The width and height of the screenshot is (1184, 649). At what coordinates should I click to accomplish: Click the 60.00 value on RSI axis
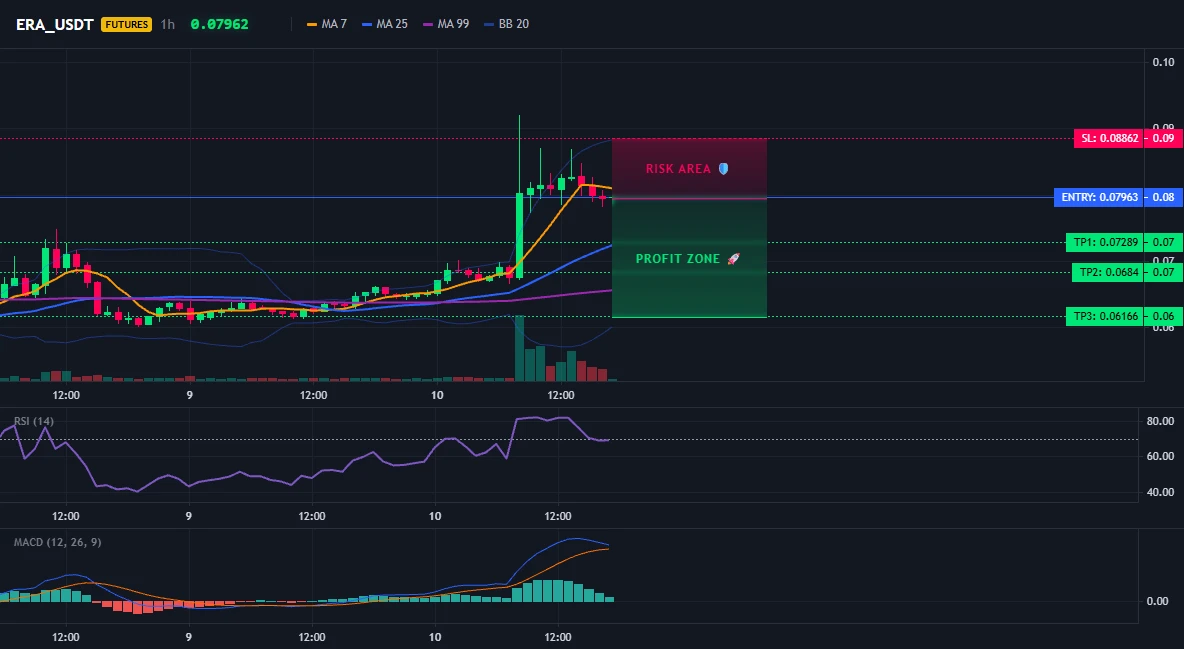[1160, 456]
